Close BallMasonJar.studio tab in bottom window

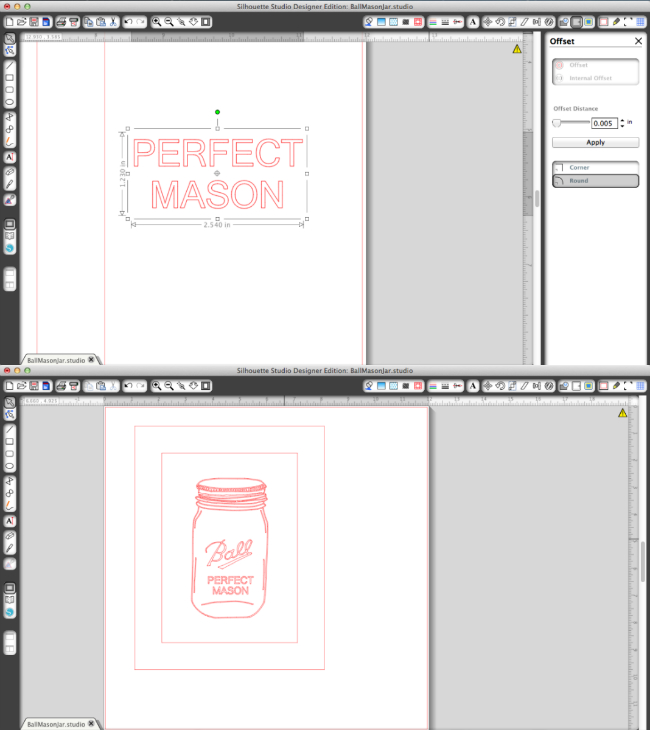[91, 723]
